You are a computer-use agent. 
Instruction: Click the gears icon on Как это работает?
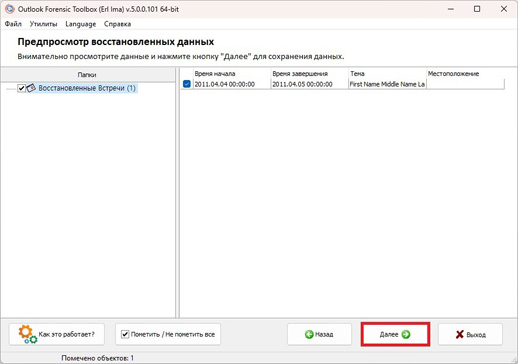27,334
